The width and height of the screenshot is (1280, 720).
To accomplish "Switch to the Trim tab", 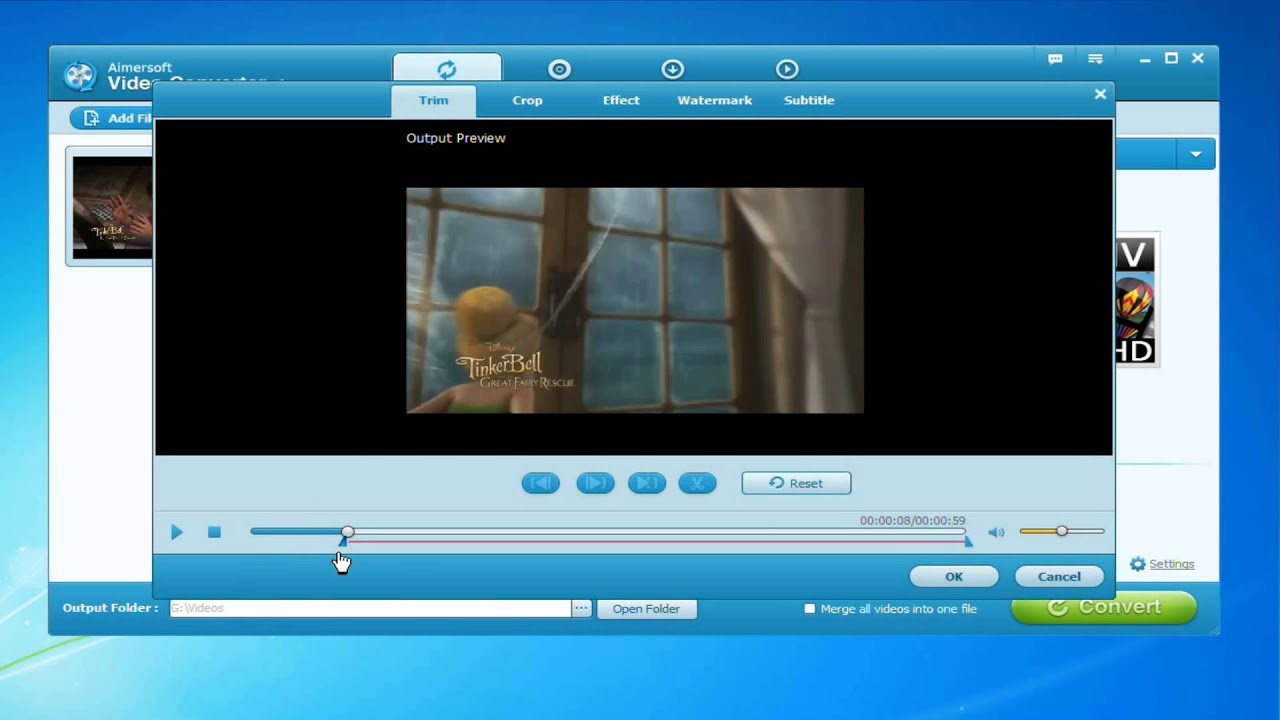I will [433, 100].
